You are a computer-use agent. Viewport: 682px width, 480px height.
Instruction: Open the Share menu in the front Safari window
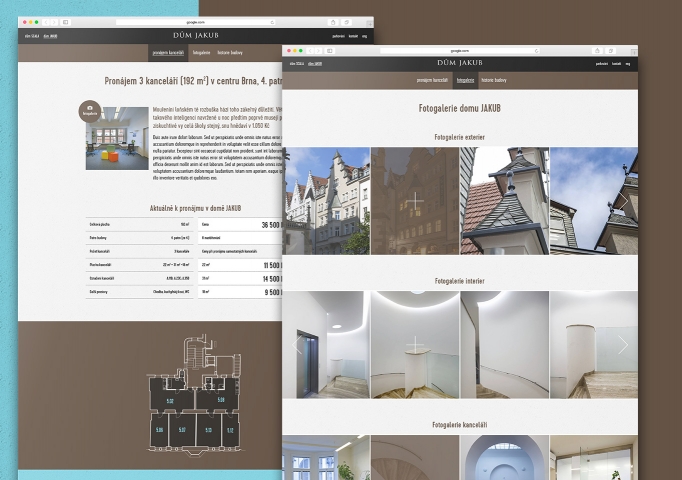coord(598,51)
